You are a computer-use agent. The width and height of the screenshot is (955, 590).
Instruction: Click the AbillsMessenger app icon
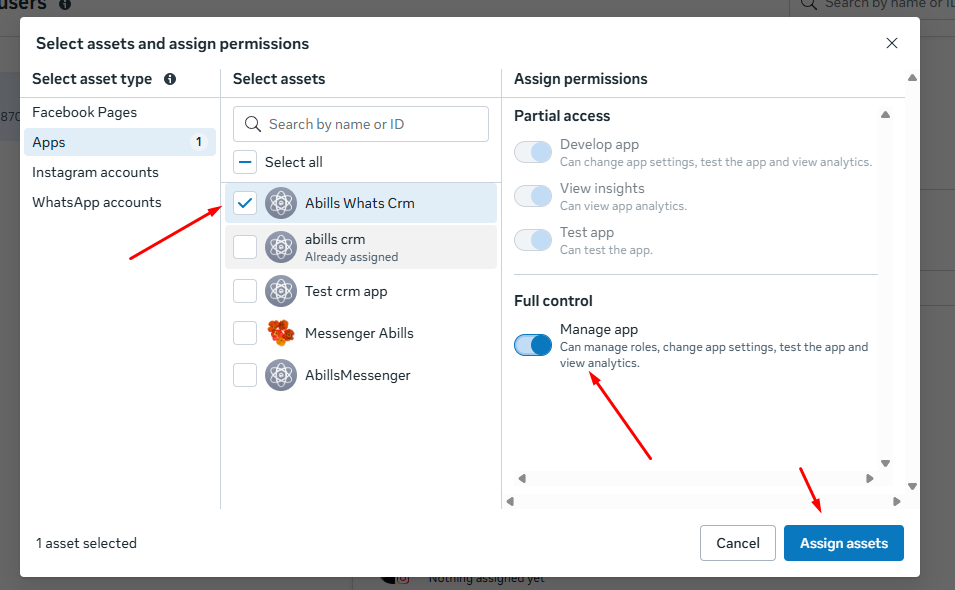pyautogui.click(x=281, y=375)
